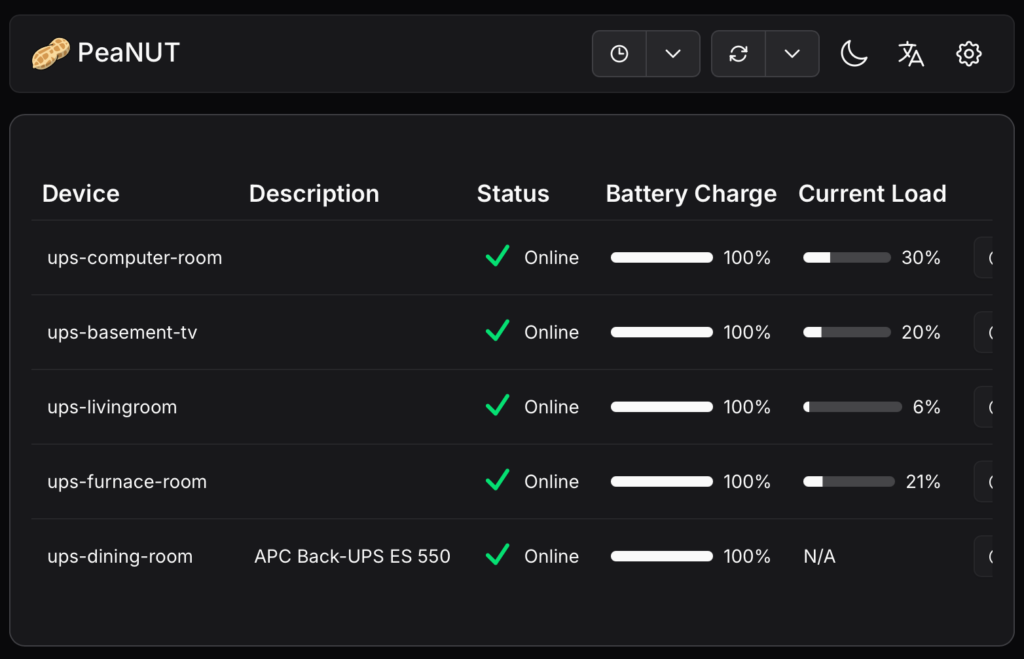This screenshot has height=659, width=1024.
Task: Click green checkmark for ups-dining-room
Action: [497, 555]
